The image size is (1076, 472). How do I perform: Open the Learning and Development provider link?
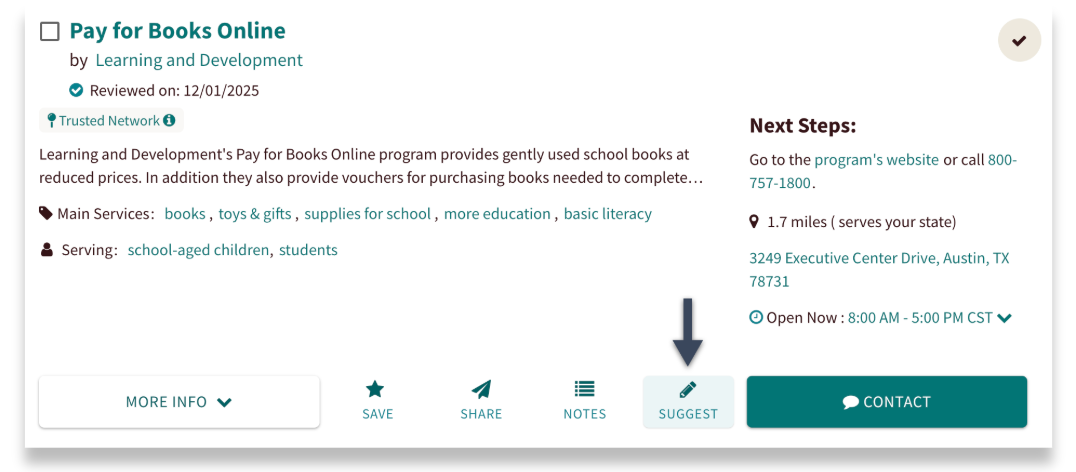199,60
